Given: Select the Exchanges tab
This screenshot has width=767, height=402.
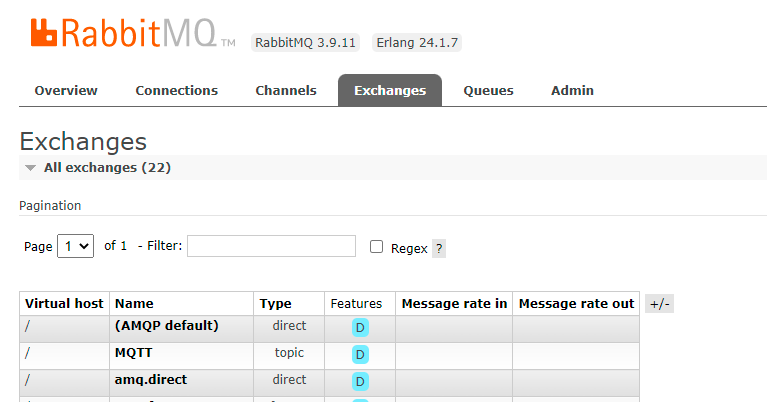Looking at the screenshot, I should point(390,90).
